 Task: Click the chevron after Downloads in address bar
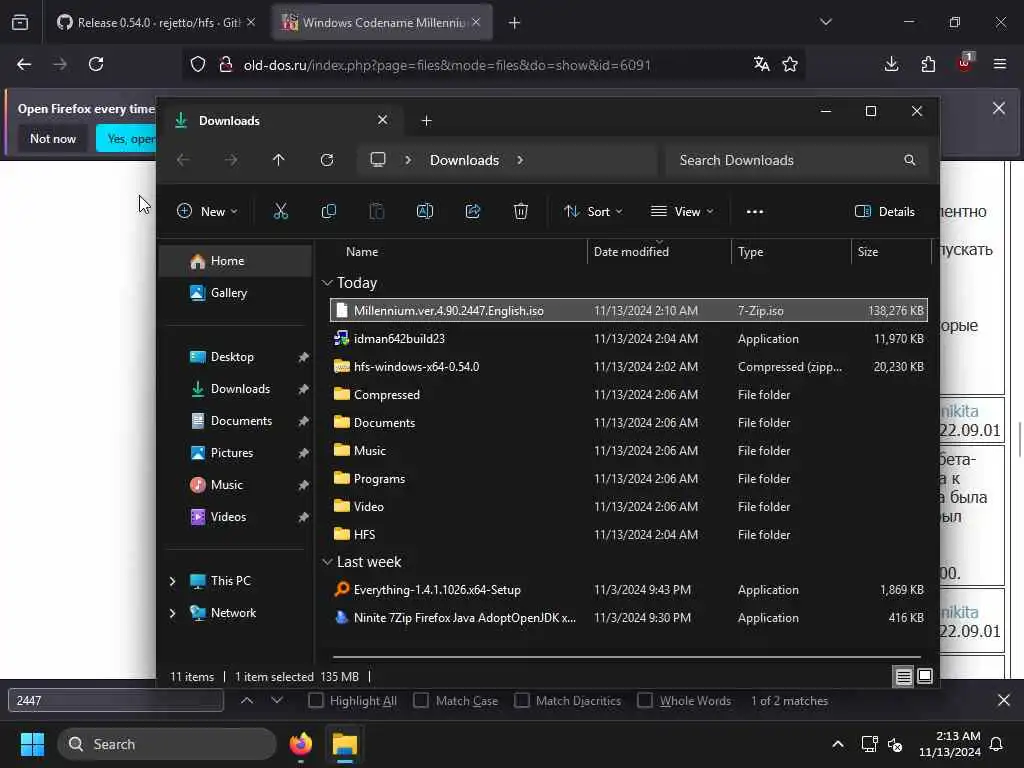(x=520, y=160)
